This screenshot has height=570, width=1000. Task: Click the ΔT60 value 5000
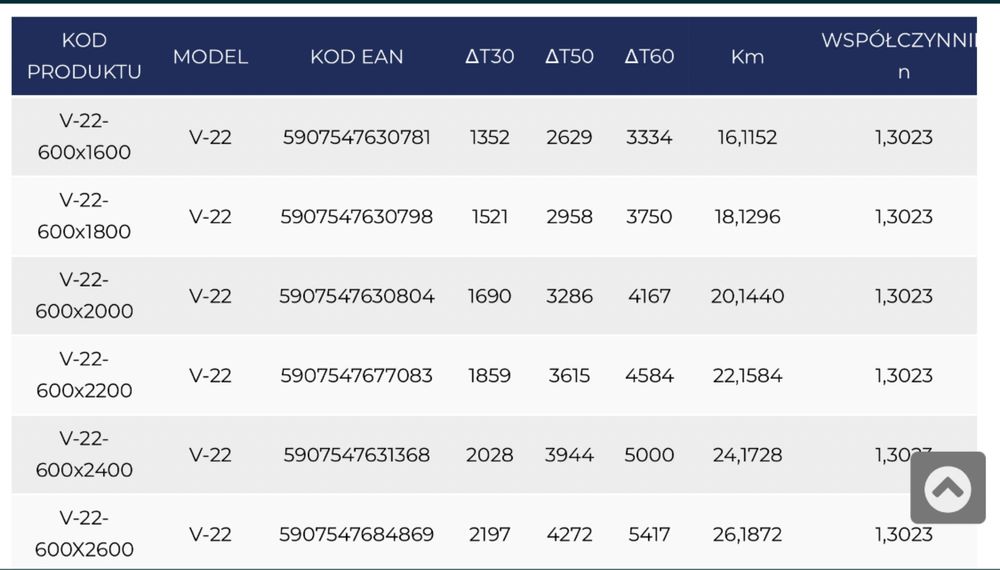649,455
